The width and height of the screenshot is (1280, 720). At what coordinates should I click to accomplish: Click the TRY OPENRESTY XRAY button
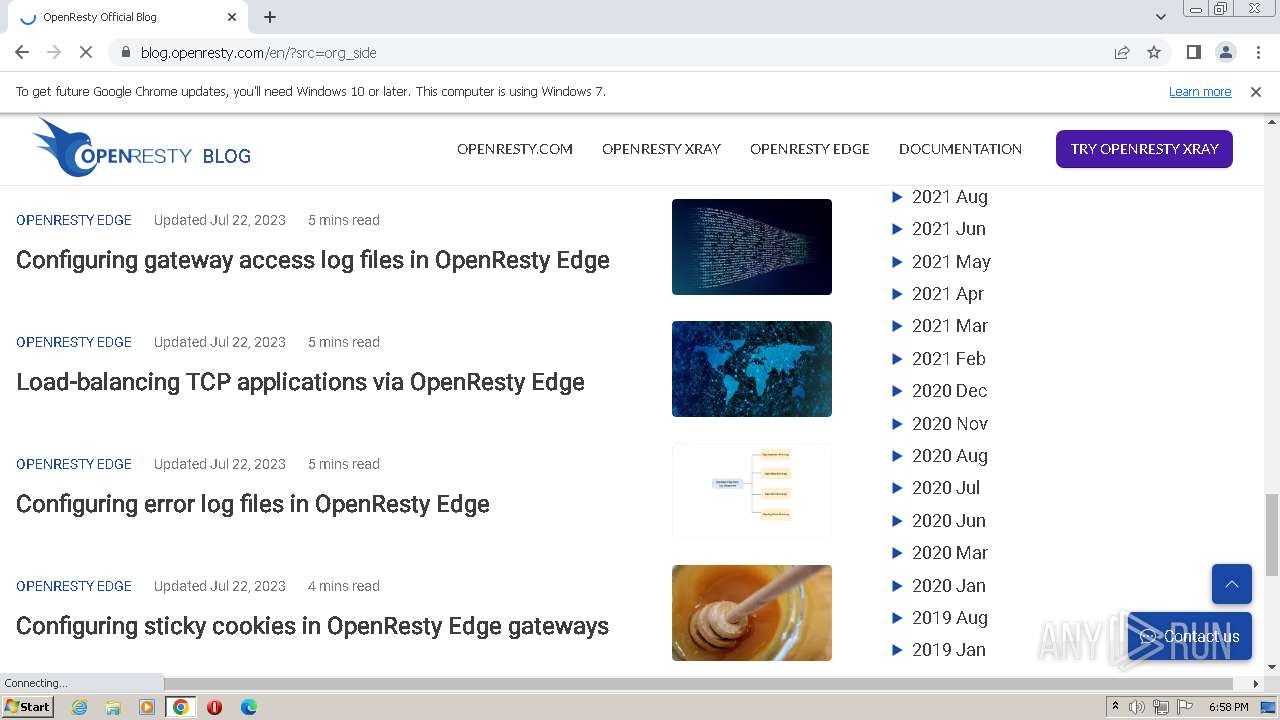pyautogui.click(x=1144, y=149)
